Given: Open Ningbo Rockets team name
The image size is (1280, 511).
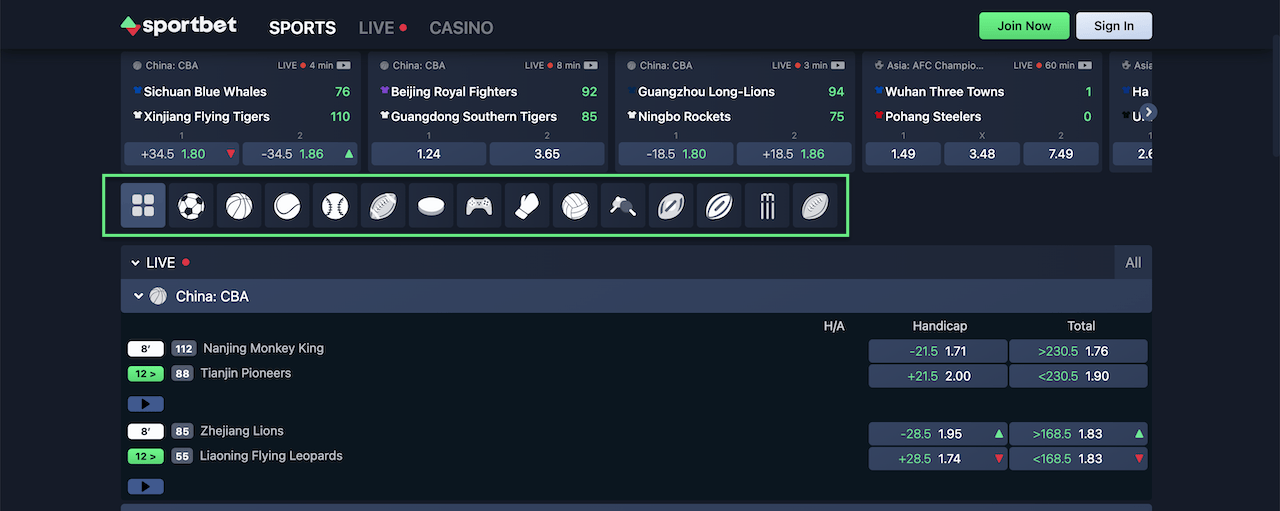Looking at the screenshot, I should point(684,117).
